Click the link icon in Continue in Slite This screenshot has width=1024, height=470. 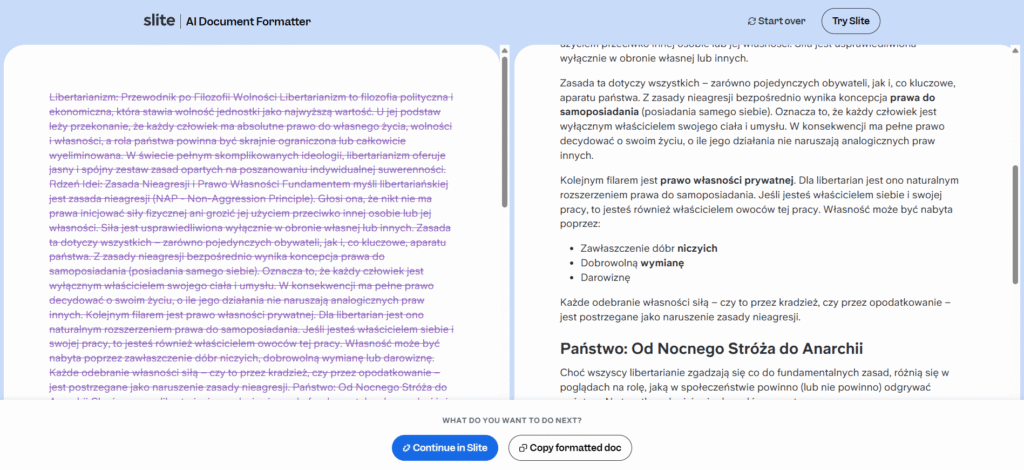[406, 448]
